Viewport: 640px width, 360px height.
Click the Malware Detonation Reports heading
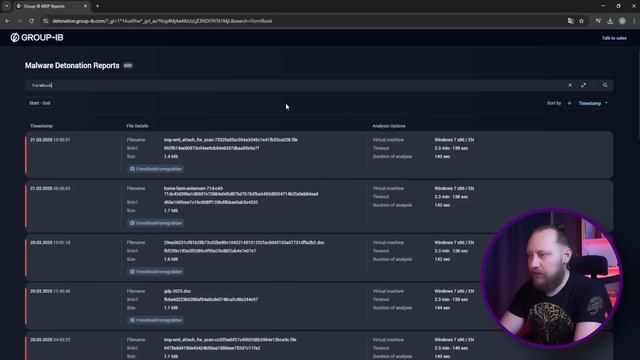[72, 66]
